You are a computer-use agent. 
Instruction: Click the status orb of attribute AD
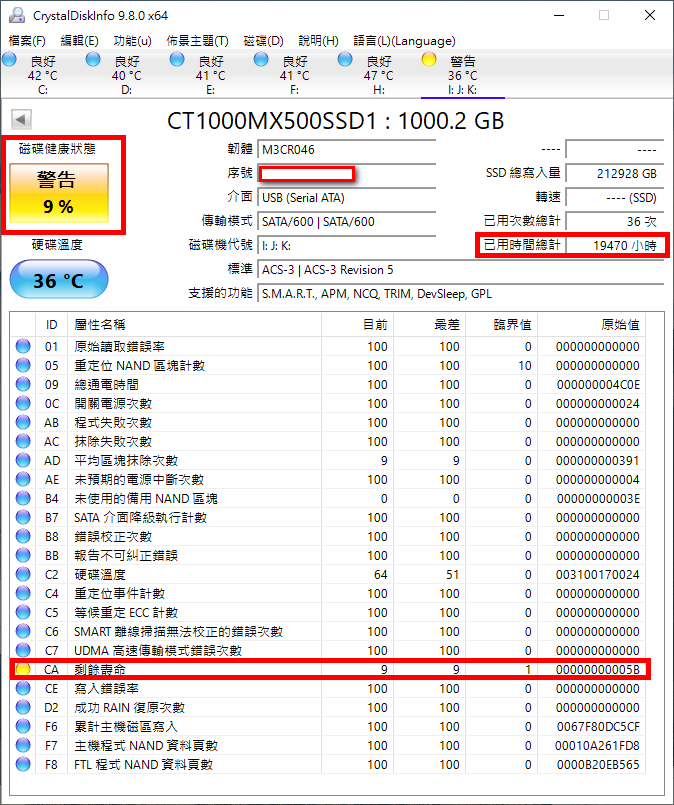(x=23, y=460)
